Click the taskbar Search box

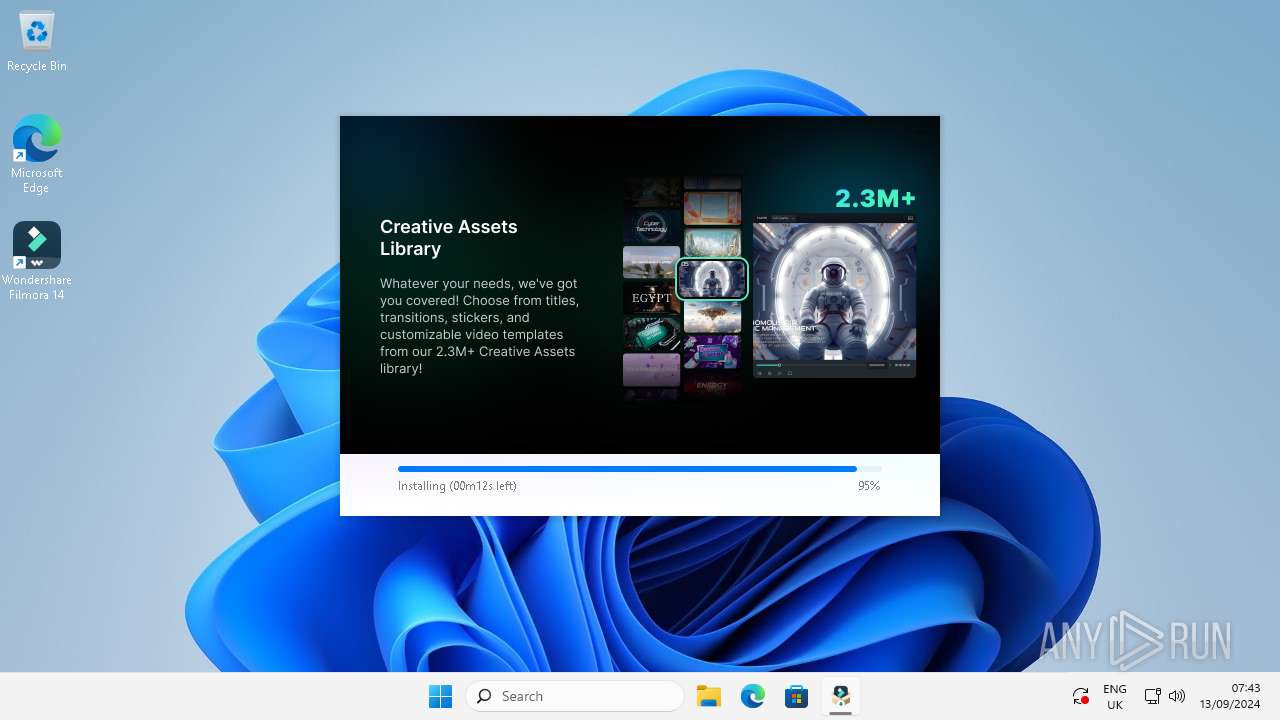[575, 696]
